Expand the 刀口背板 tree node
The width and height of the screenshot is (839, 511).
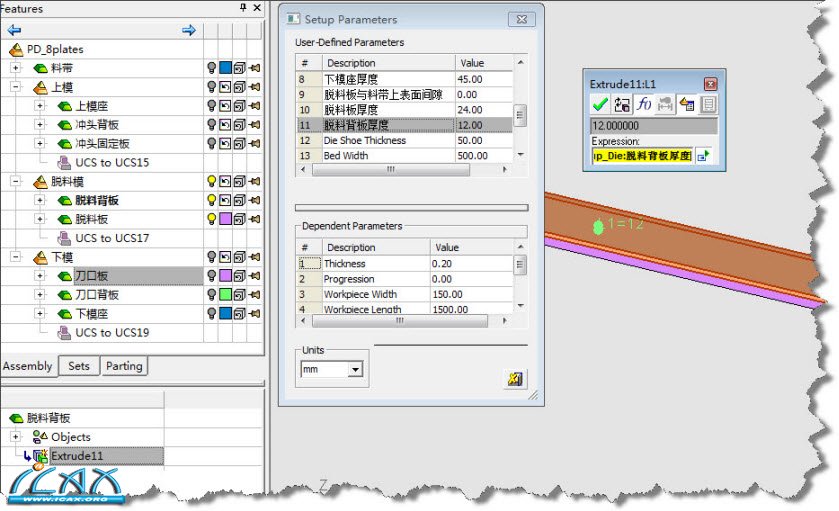pyautogui.click(x=40, y=294)
